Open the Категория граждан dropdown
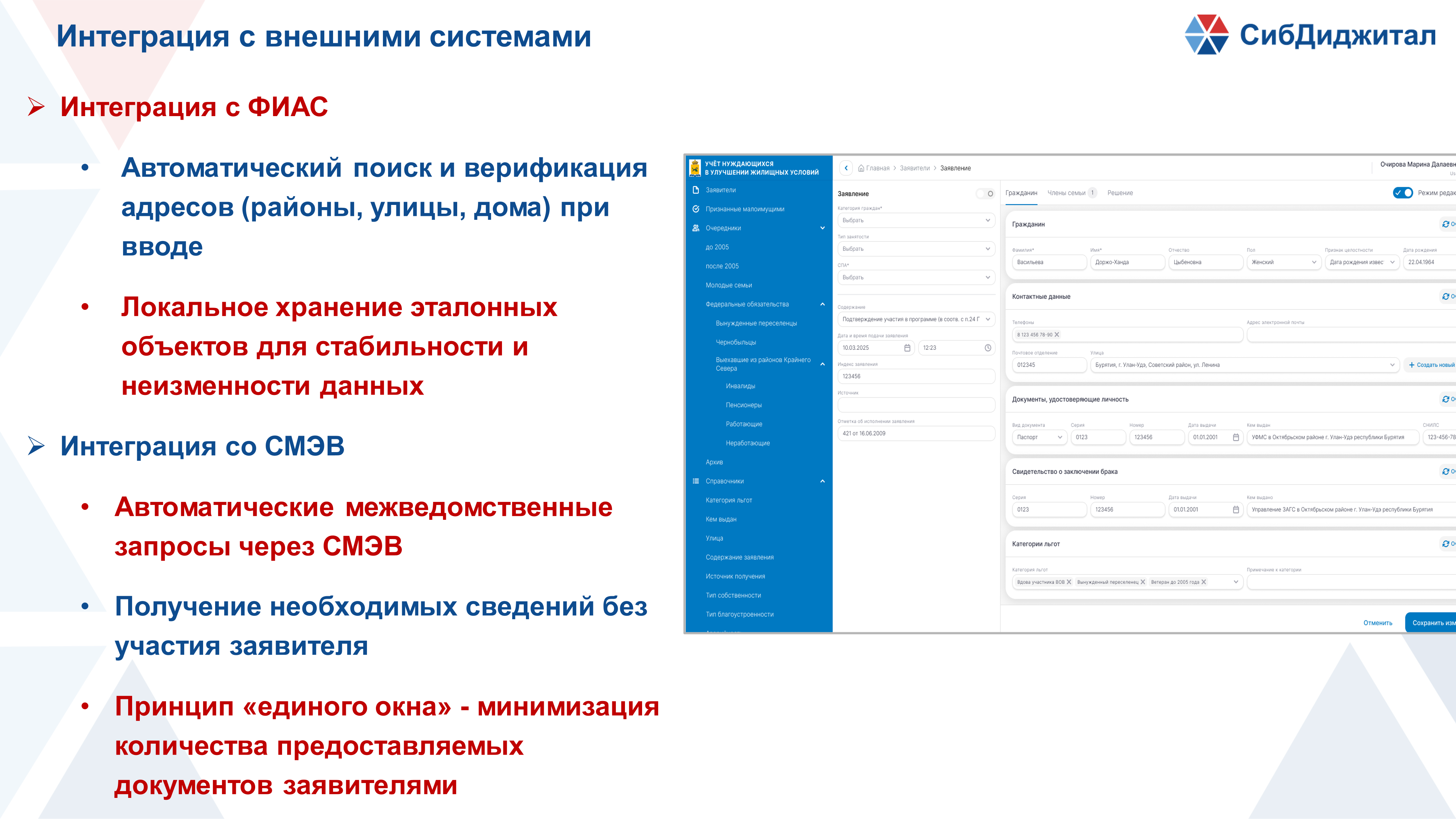Image resolution: width=1456 pixels, height=819 pixels. (x=916, y=221)
